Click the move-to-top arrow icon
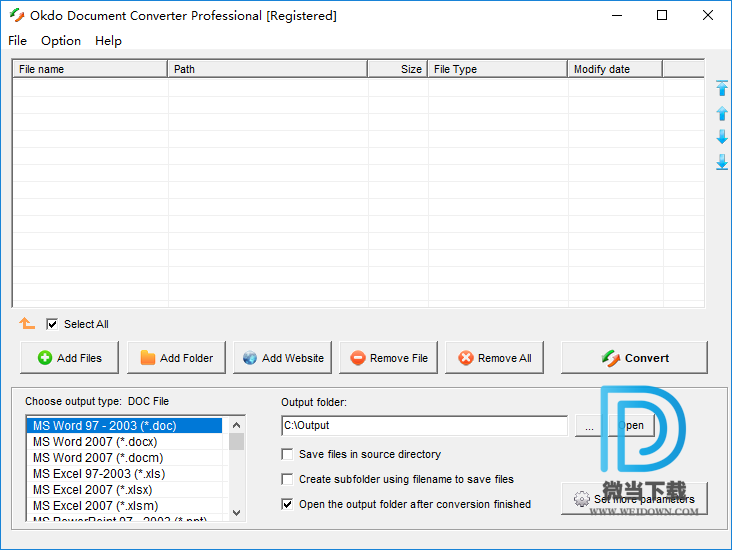 (722, 88)
